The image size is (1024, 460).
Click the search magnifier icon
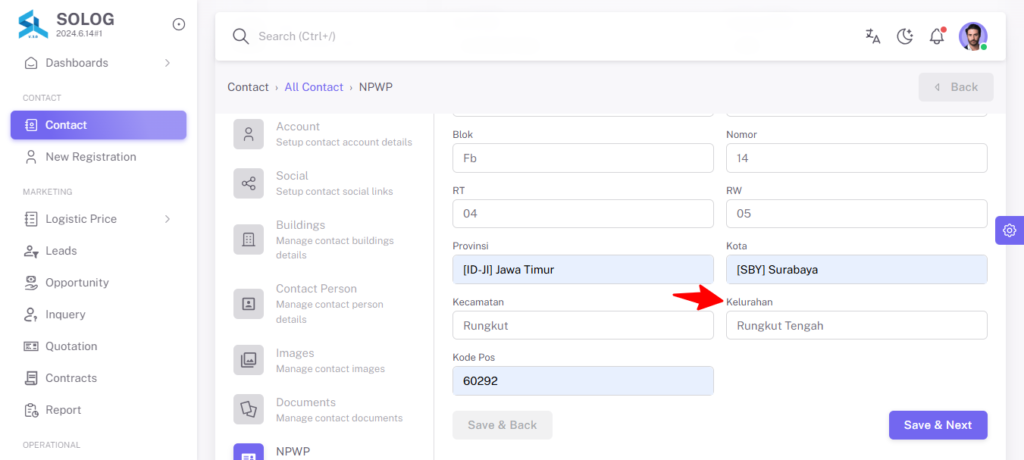pos(241,37)
